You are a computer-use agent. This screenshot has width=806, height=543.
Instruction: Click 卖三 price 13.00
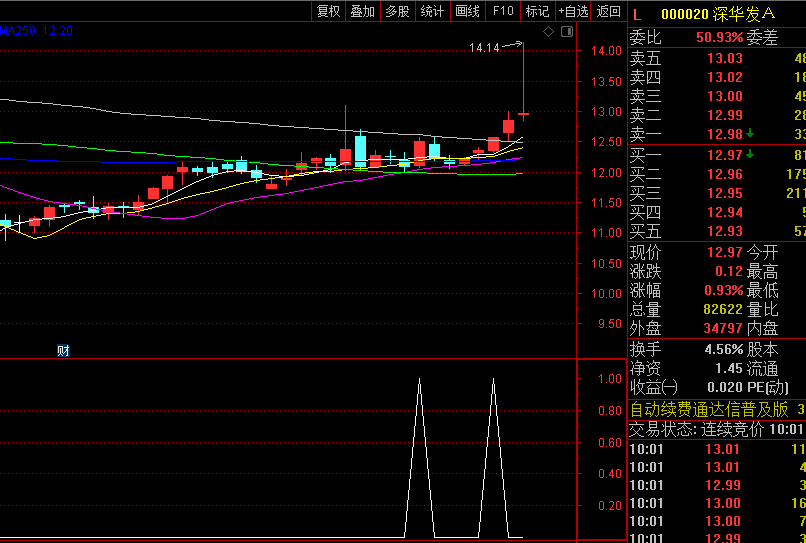(x=725, y=96)
